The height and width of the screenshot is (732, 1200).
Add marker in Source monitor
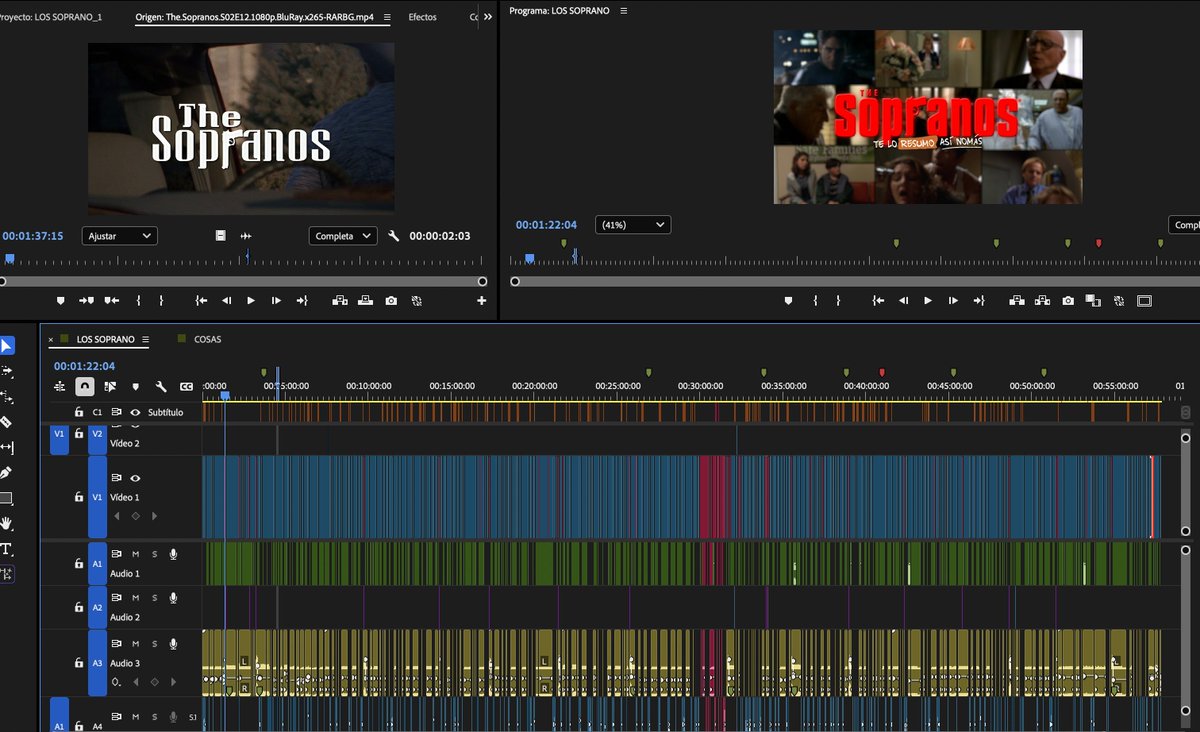click(60, 300)
